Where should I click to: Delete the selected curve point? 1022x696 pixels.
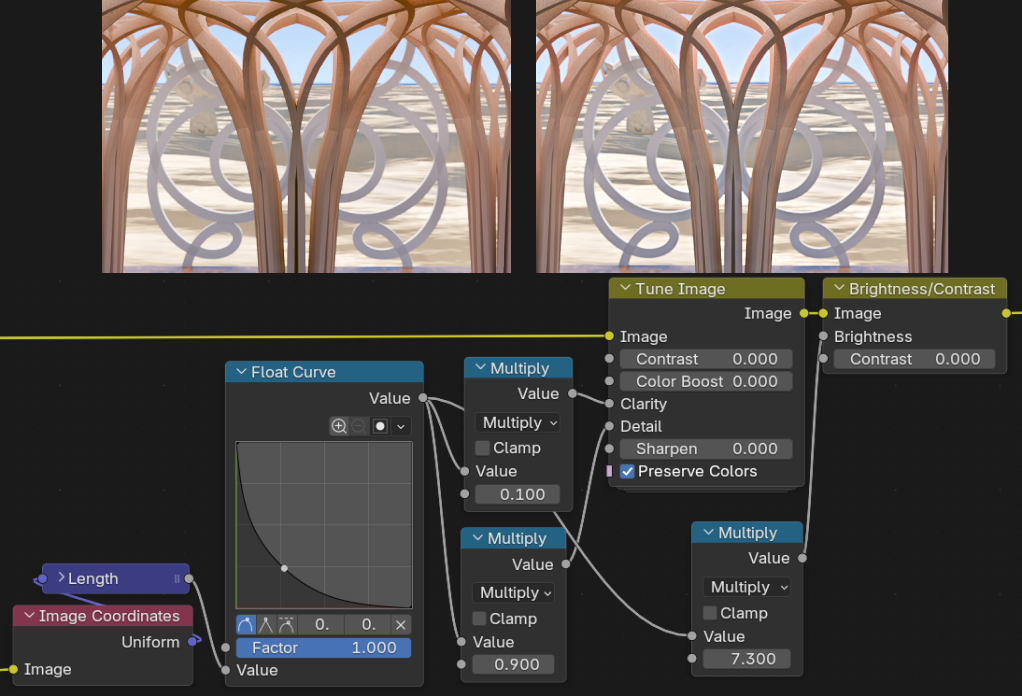(x=400, y=624)
